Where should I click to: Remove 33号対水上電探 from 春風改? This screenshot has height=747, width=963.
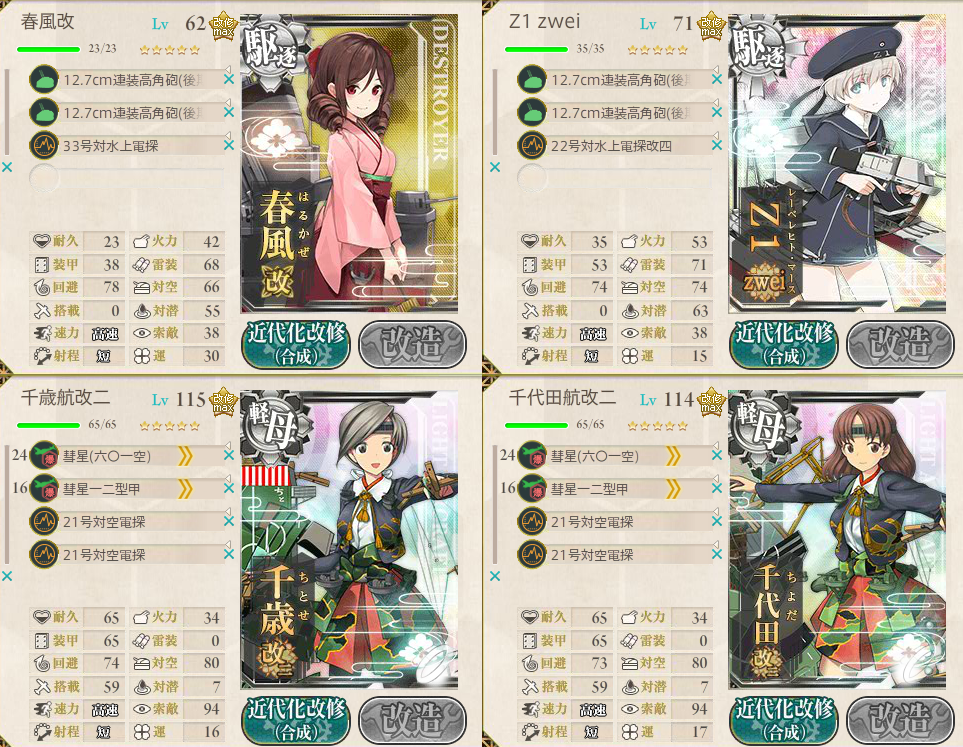point(229,146)
